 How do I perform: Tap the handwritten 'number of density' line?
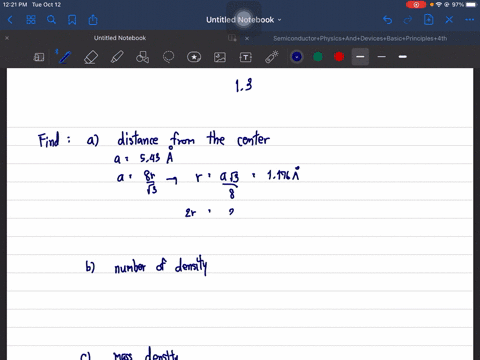pyautogui.click(x=161, y=266)
